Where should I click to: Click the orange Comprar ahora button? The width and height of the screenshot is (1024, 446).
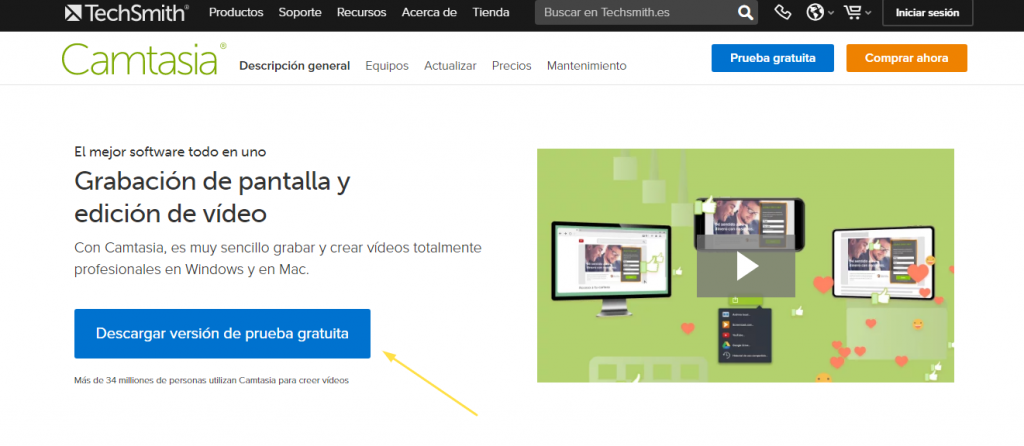coord(906,58)
